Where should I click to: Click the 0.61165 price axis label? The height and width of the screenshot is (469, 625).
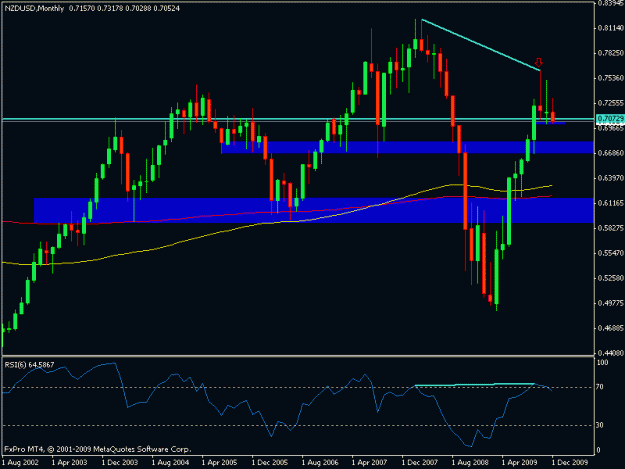[610, 203]
